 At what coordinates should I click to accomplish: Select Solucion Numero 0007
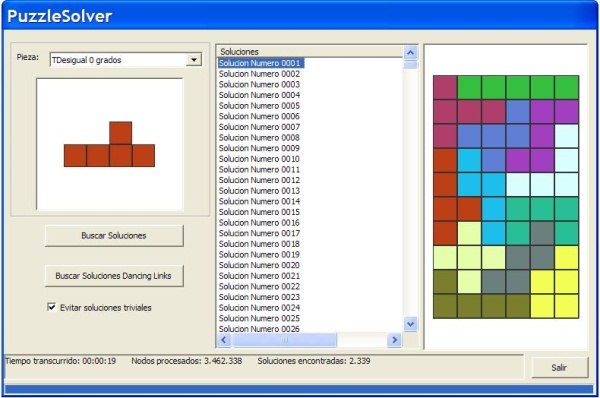pos(259,127)
